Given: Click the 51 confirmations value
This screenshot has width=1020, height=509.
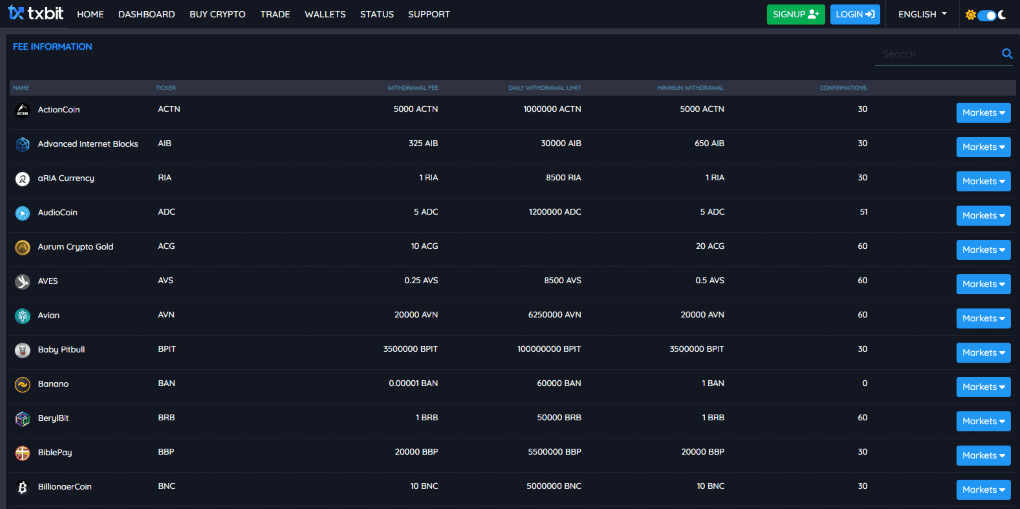Looking at the screenshot, I should click(863, 212).
